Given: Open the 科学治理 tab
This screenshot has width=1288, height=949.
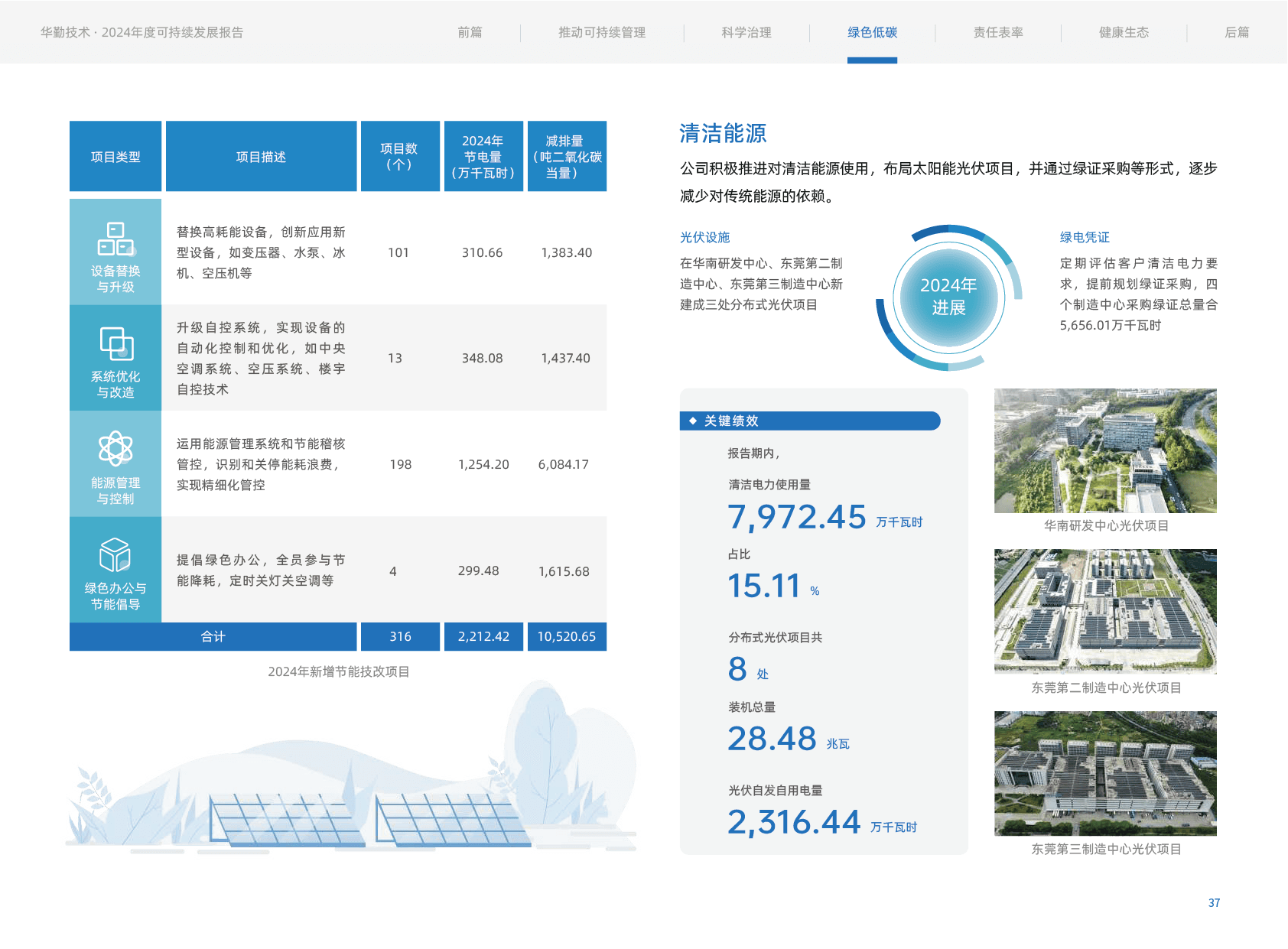Looking at the screenshot, I should [x=746, y=32].
